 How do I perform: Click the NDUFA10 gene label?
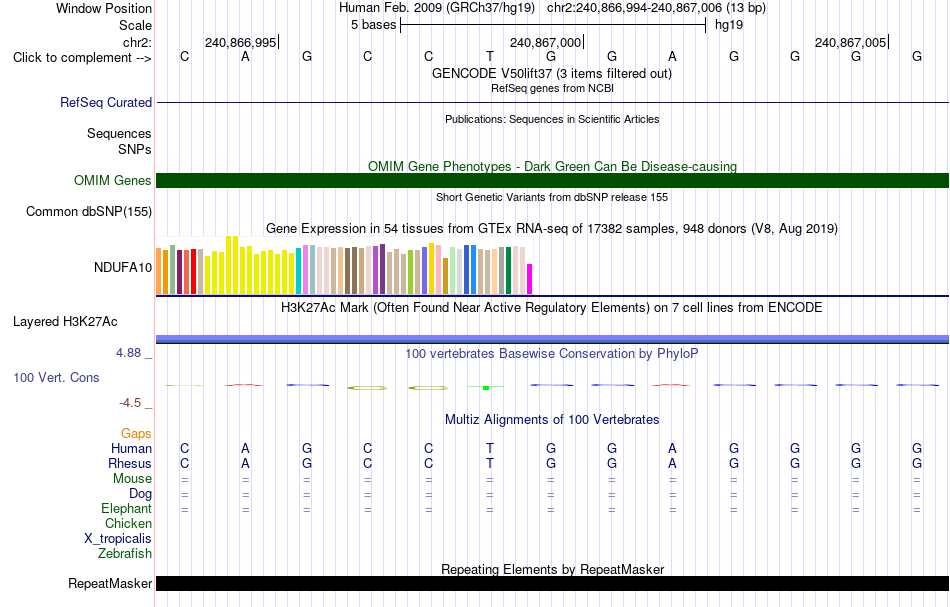point(122,268)
